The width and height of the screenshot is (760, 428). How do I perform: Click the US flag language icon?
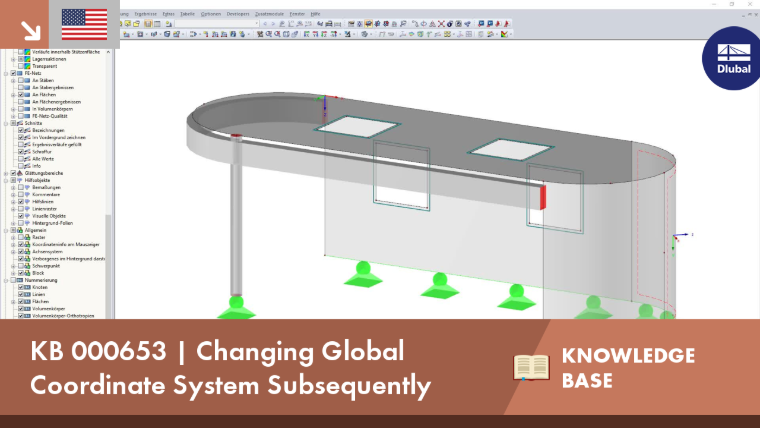[84, 24]
